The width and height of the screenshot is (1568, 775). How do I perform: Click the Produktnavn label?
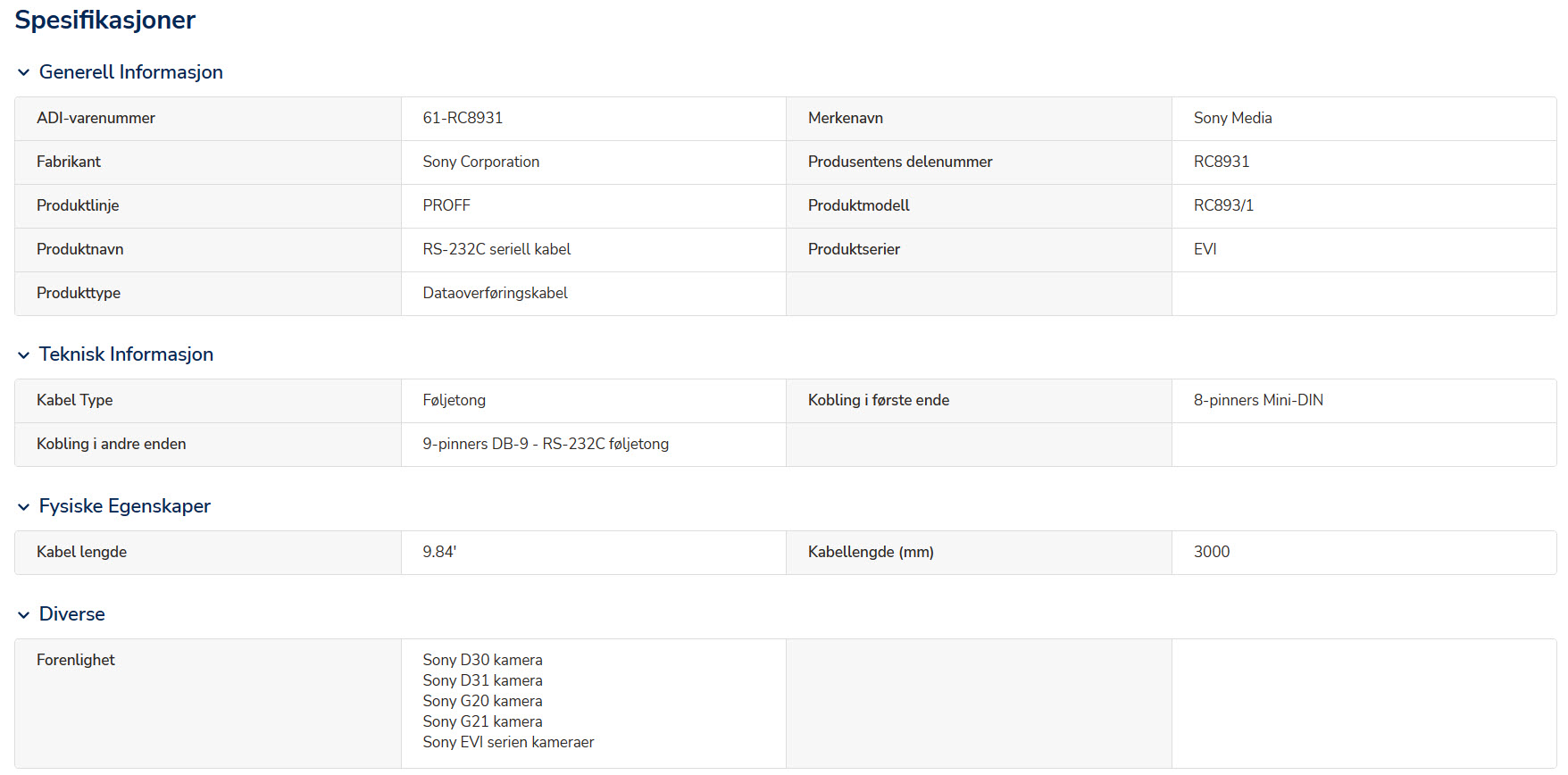(80, 249)
